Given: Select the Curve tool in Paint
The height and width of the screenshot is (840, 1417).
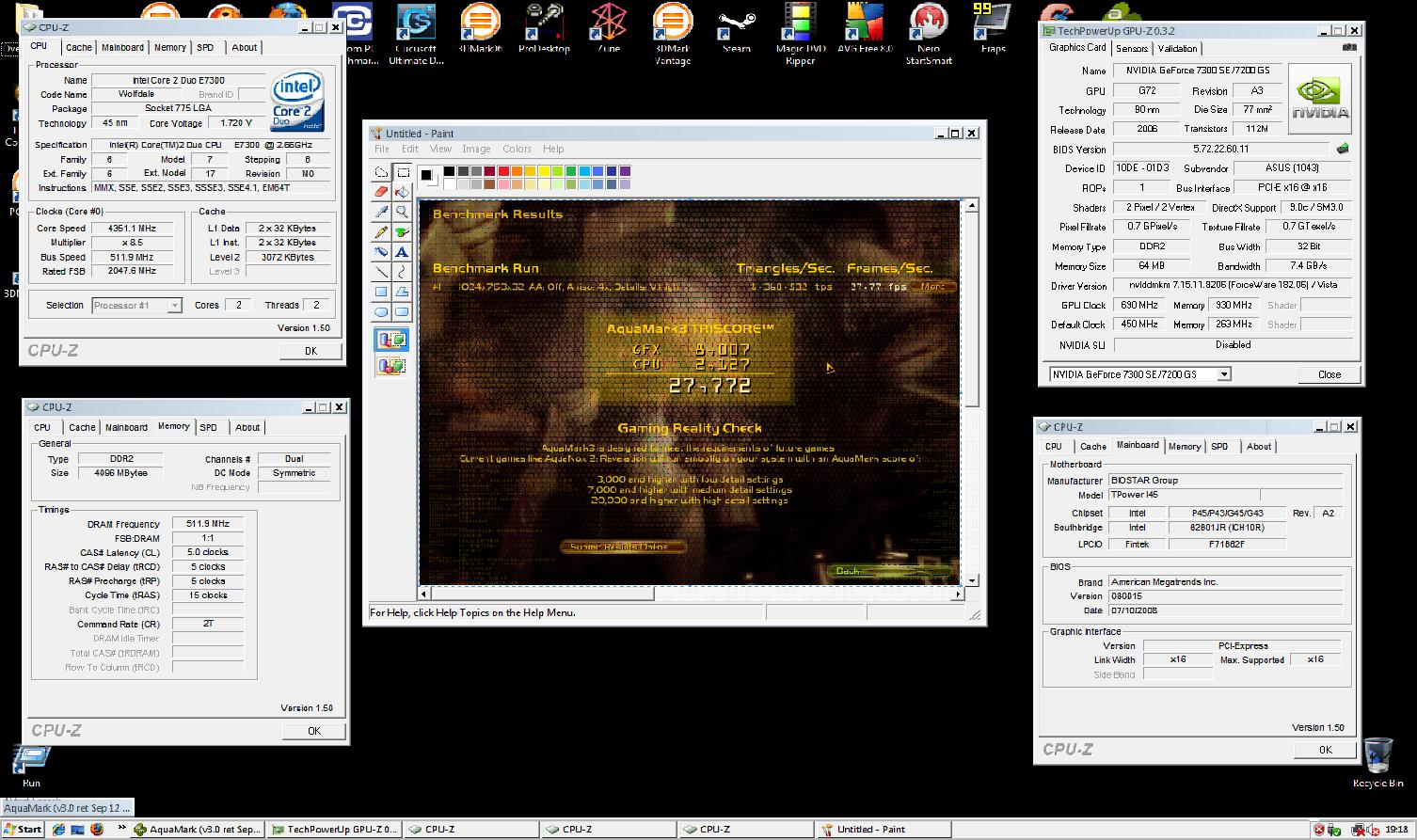Looking at the screenshot, I should 402,272.
